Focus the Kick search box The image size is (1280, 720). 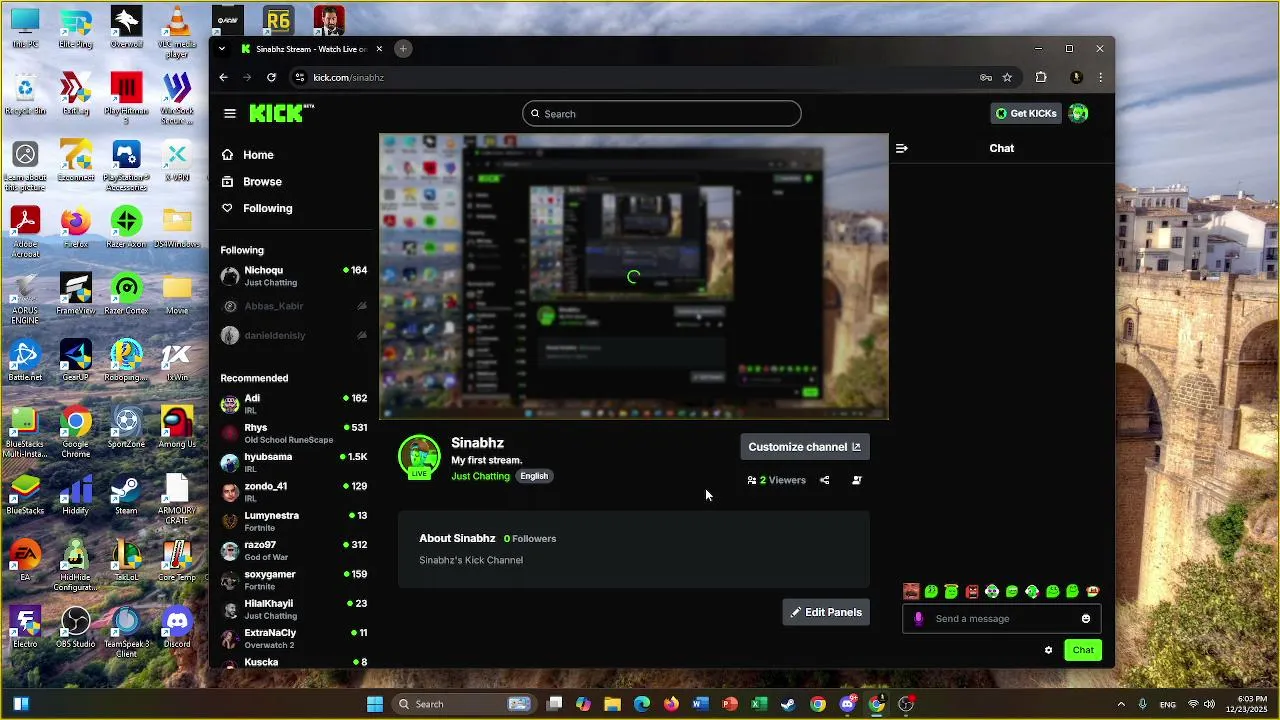[x=661, y=114]
